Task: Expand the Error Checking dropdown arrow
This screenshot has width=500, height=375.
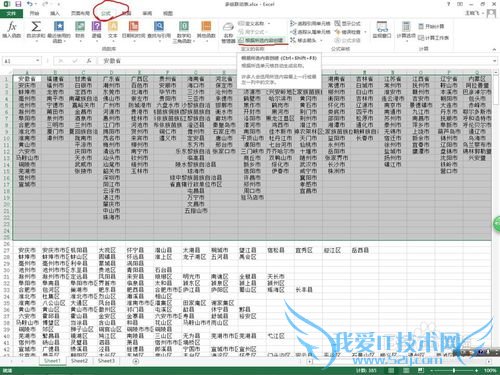Action: [x=365, y=32]
